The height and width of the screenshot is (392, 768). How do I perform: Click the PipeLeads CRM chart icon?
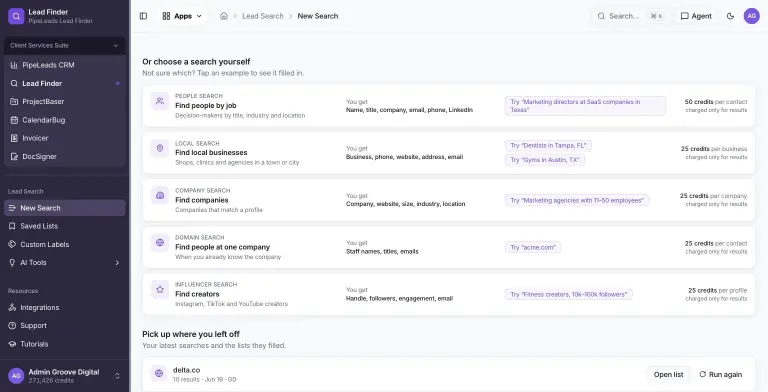click(14, 65)
